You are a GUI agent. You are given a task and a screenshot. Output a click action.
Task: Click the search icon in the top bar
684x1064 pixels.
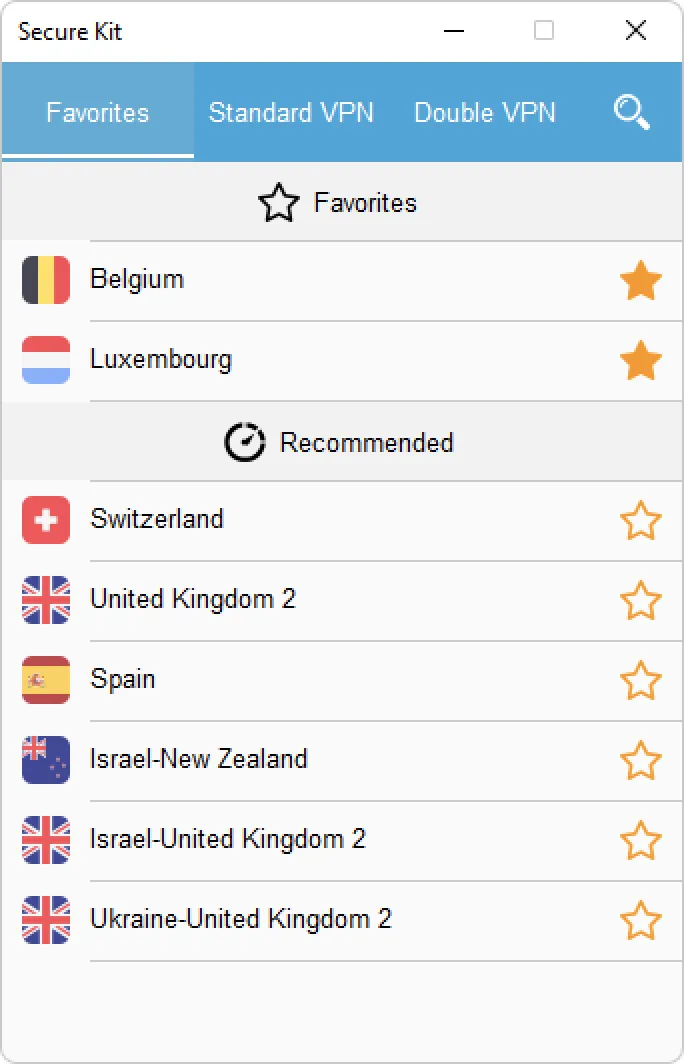tap(631, 112)
